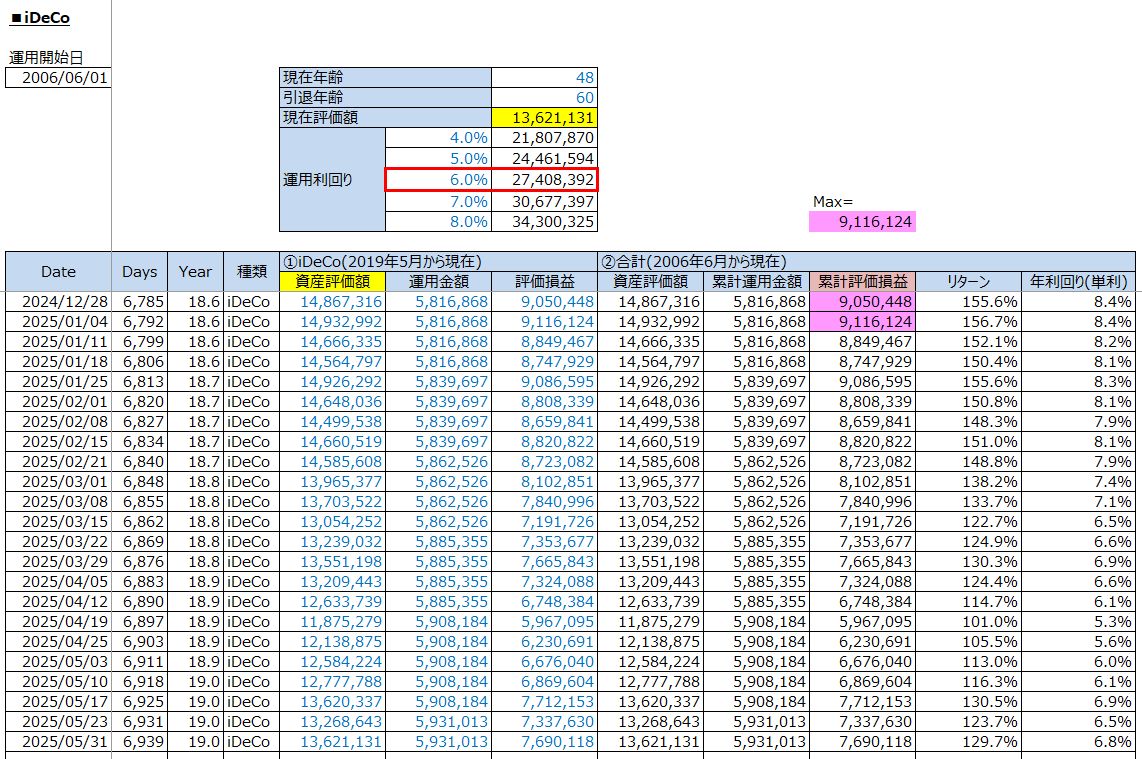Select the 種類 column header
This screenshot has width=1142, height=759.
pos(249,271)
